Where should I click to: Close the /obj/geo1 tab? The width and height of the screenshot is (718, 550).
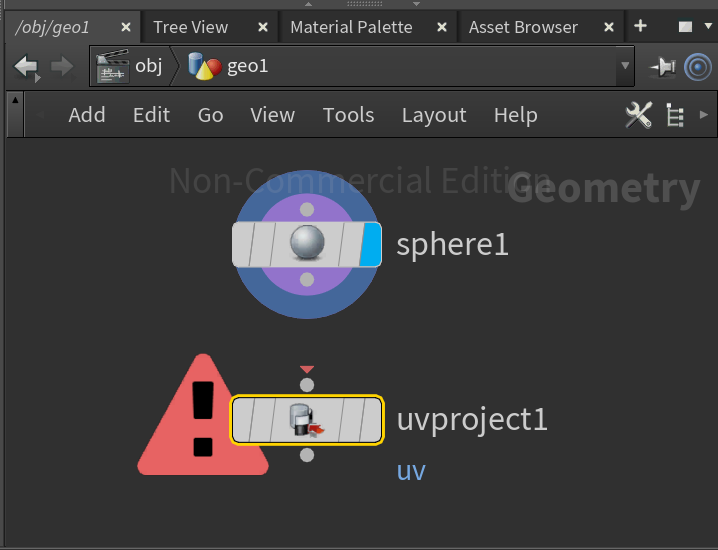[x=126, y=27]
